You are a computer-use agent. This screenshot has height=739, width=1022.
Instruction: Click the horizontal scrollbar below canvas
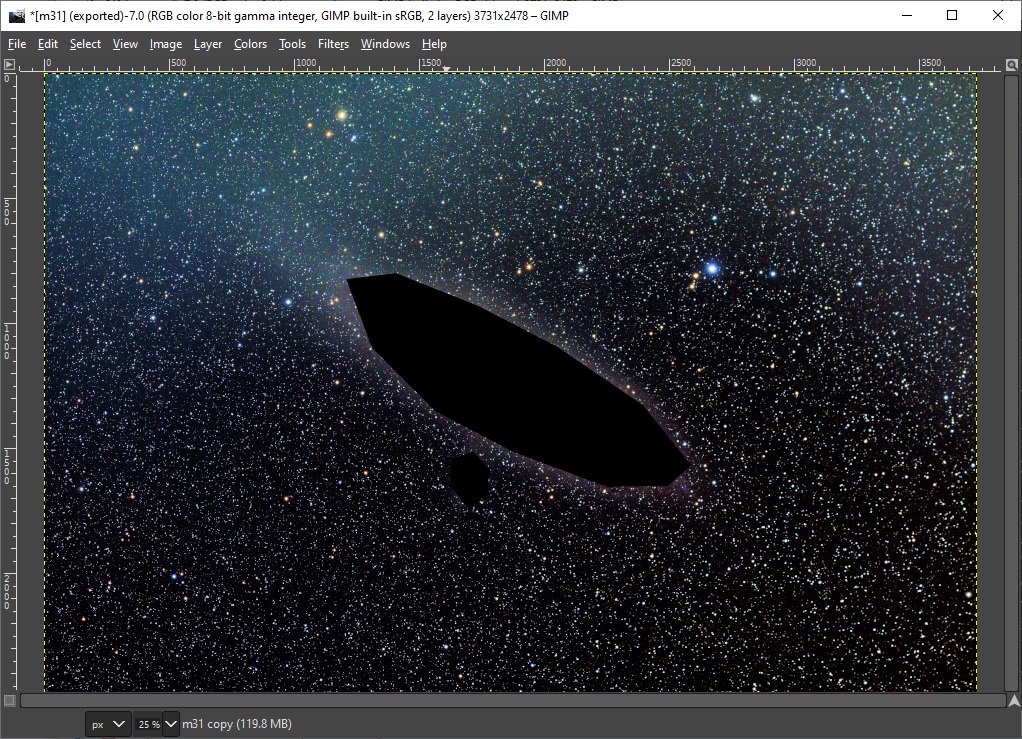click(x=512, y=700)
